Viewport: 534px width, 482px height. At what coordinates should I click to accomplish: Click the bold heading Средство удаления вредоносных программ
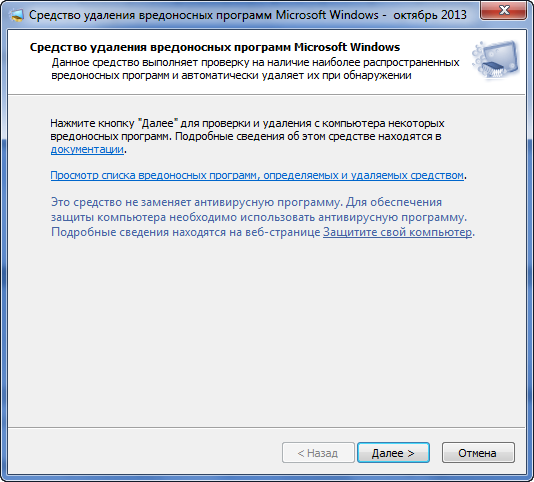pos(215,47)
